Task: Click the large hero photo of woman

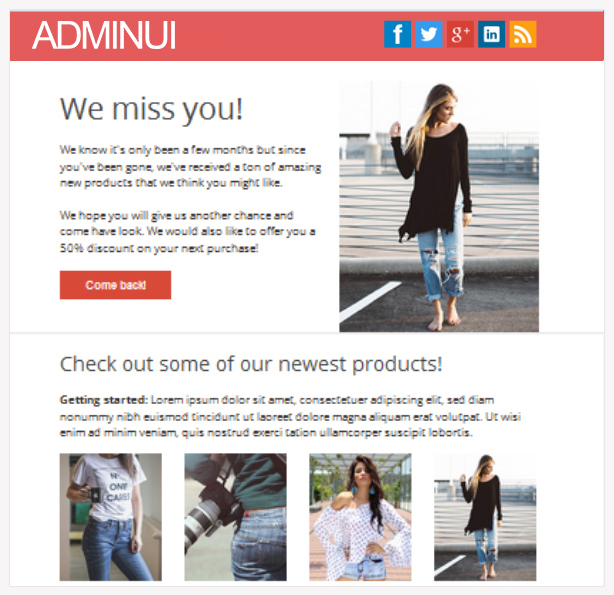Action: tap(439, 207)
